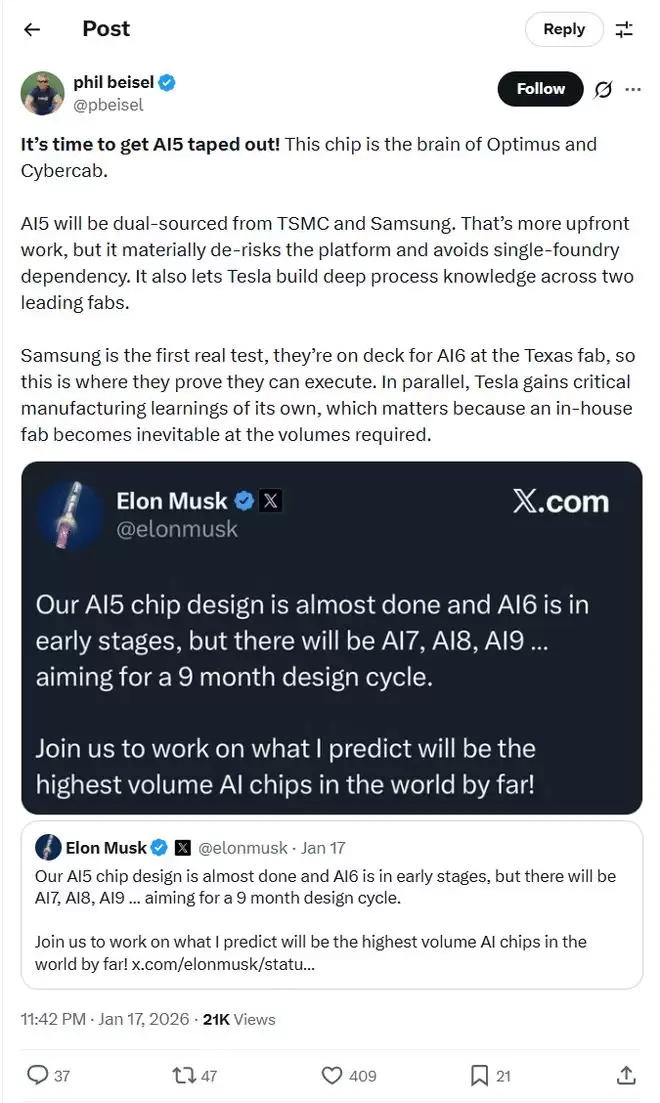This screenshot has width=660, height=1103.
Task: Click the reply speech bubble icon
Action: [38, 1075]
